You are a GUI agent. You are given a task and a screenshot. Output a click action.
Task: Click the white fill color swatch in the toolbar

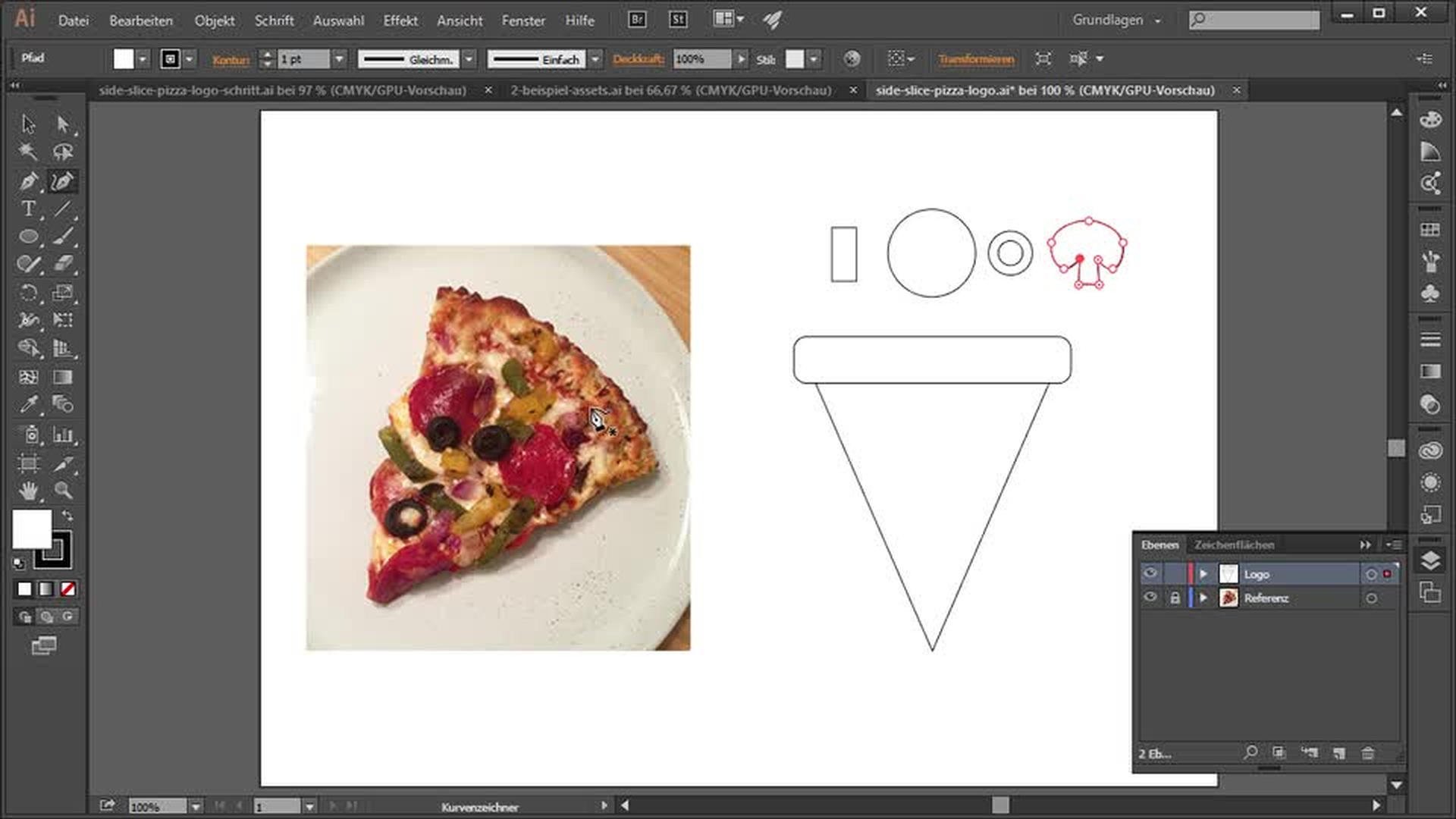[x=30, y=528]
